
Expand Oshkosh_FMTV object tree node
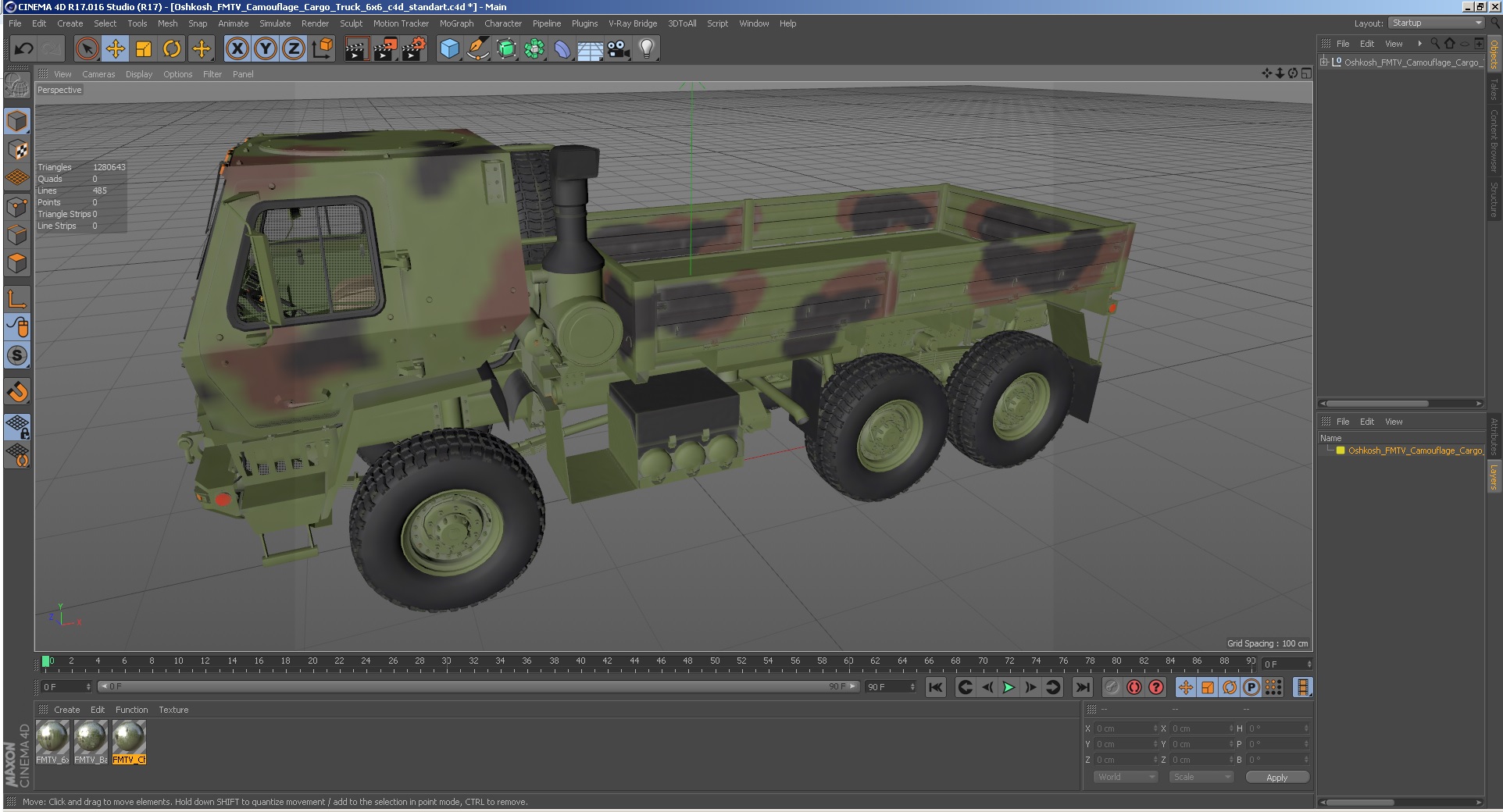1324,62
